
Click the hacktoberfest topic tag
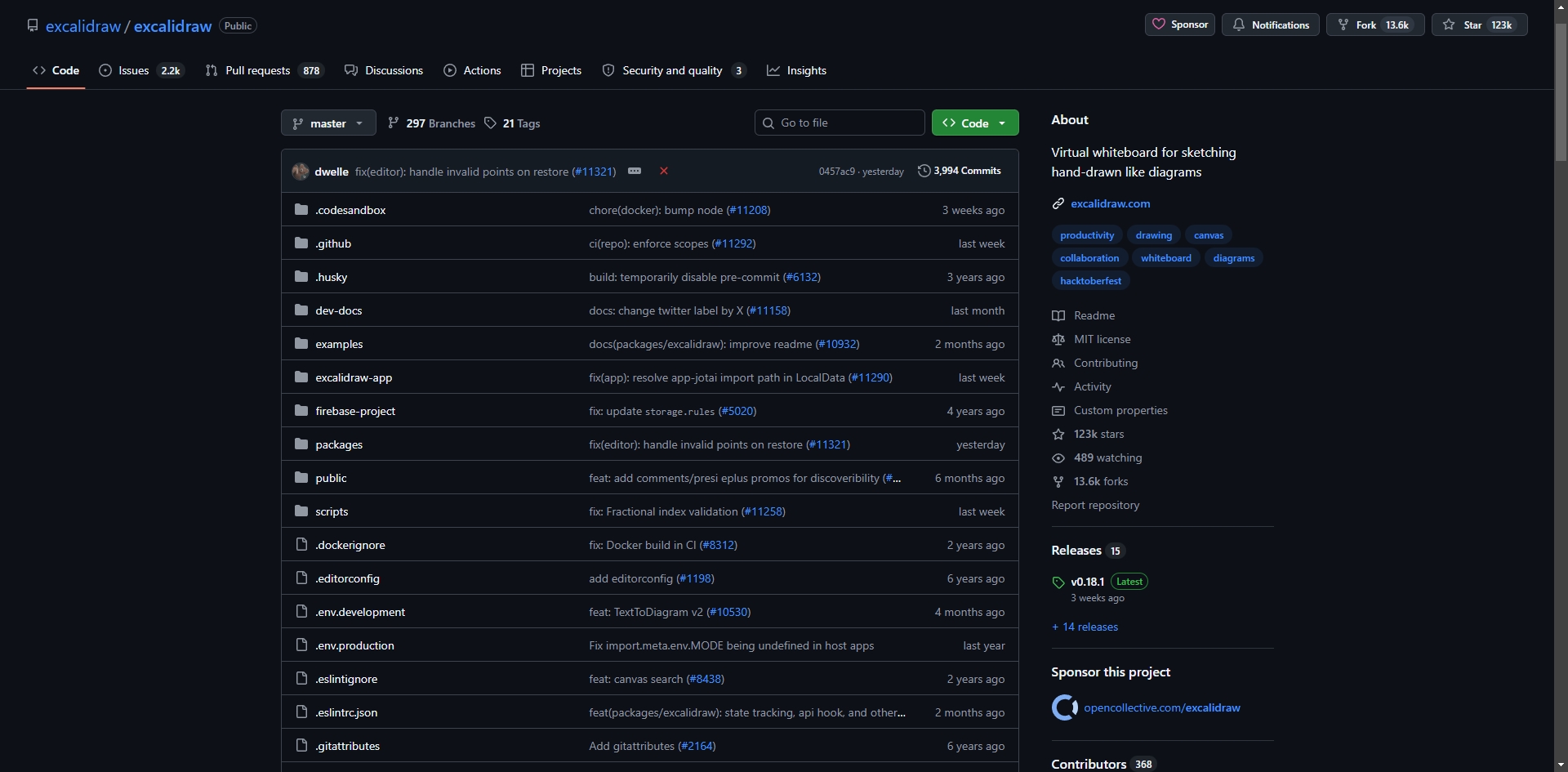[x=1091, y=281]
